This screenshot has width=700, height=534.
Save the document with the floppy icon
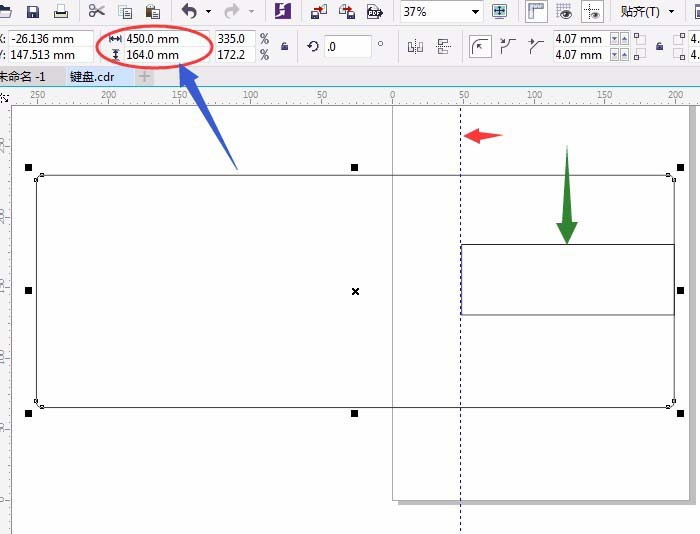click(x=33, y=12)
